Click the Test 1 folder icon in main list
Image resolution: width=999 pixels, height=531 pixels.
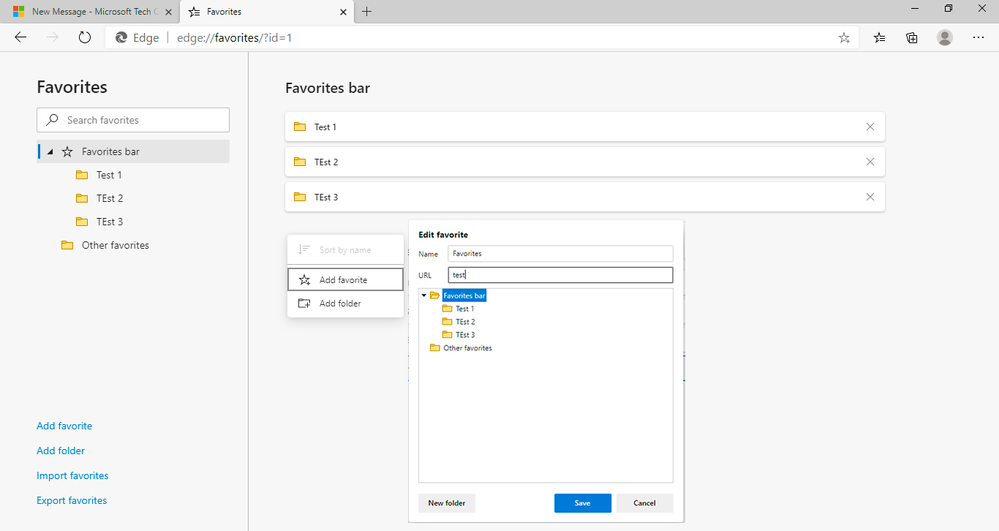coord(300,127)
